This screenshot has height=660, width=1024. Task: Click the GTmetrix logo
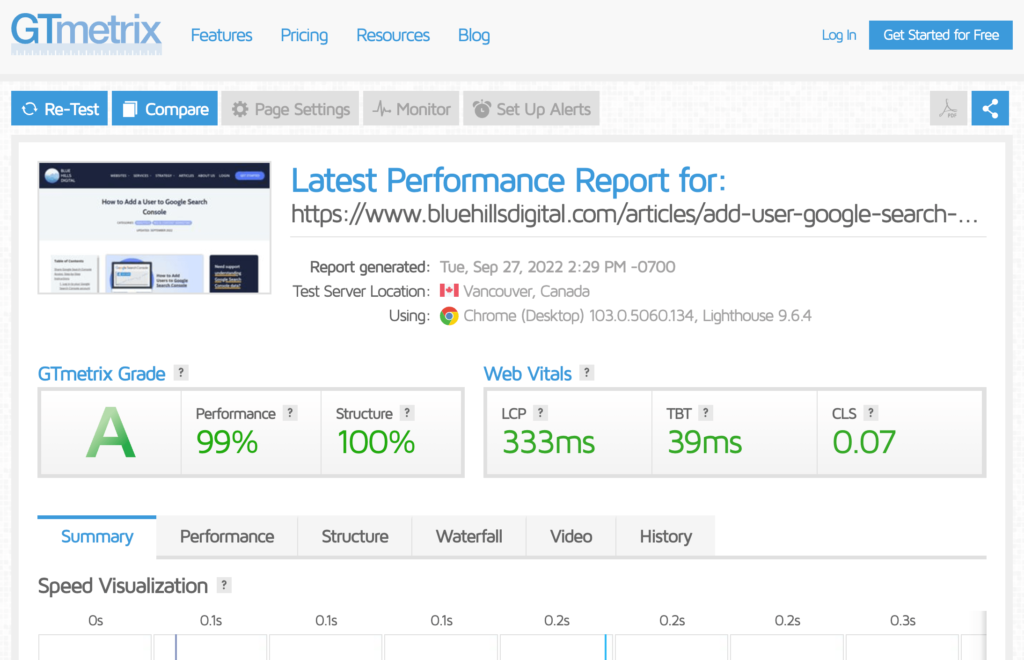point(86,33)
